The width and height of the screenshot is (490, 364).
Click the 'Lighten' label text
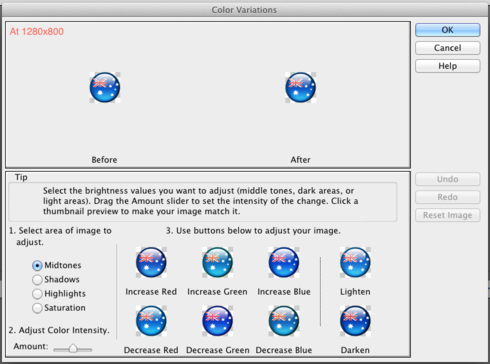pyautogui.click(x=355, y=292)
